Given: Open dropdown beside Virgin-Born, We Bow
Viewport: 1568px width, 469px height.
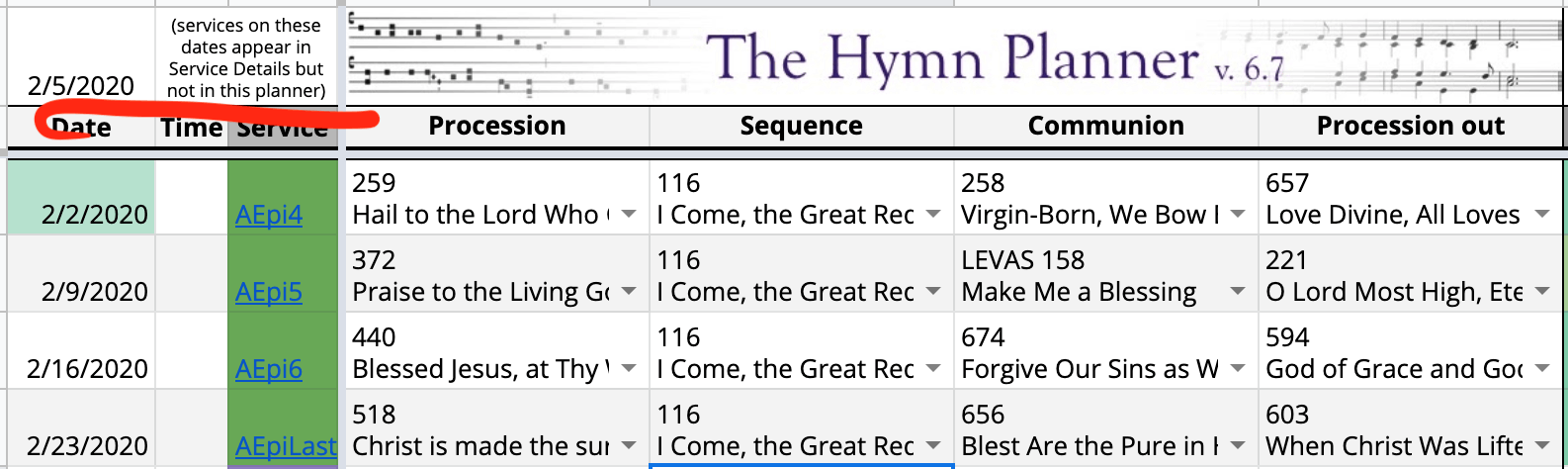Looking at the screenshot, I should click(x=1238, y=215).
